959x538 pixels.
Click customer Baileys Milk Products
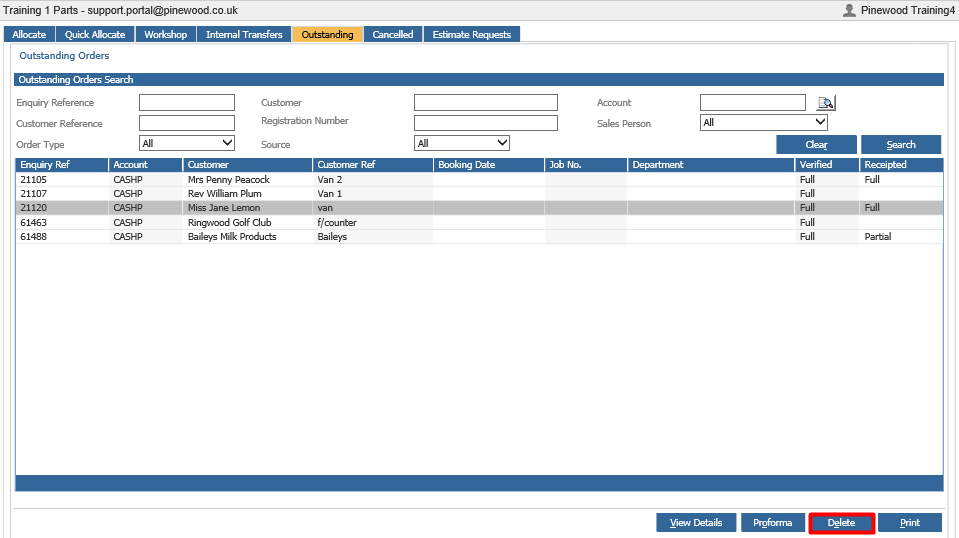click(x=232, y=237)
